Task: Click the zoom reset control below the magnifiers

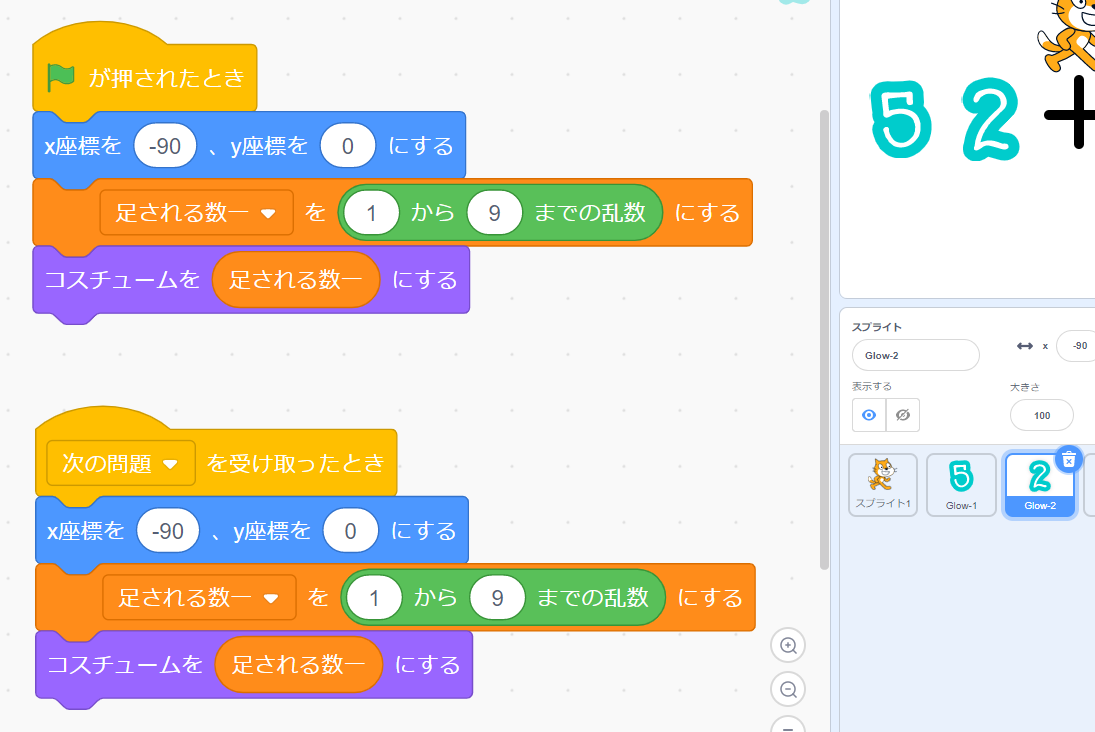Action: (x=788, y=728)
